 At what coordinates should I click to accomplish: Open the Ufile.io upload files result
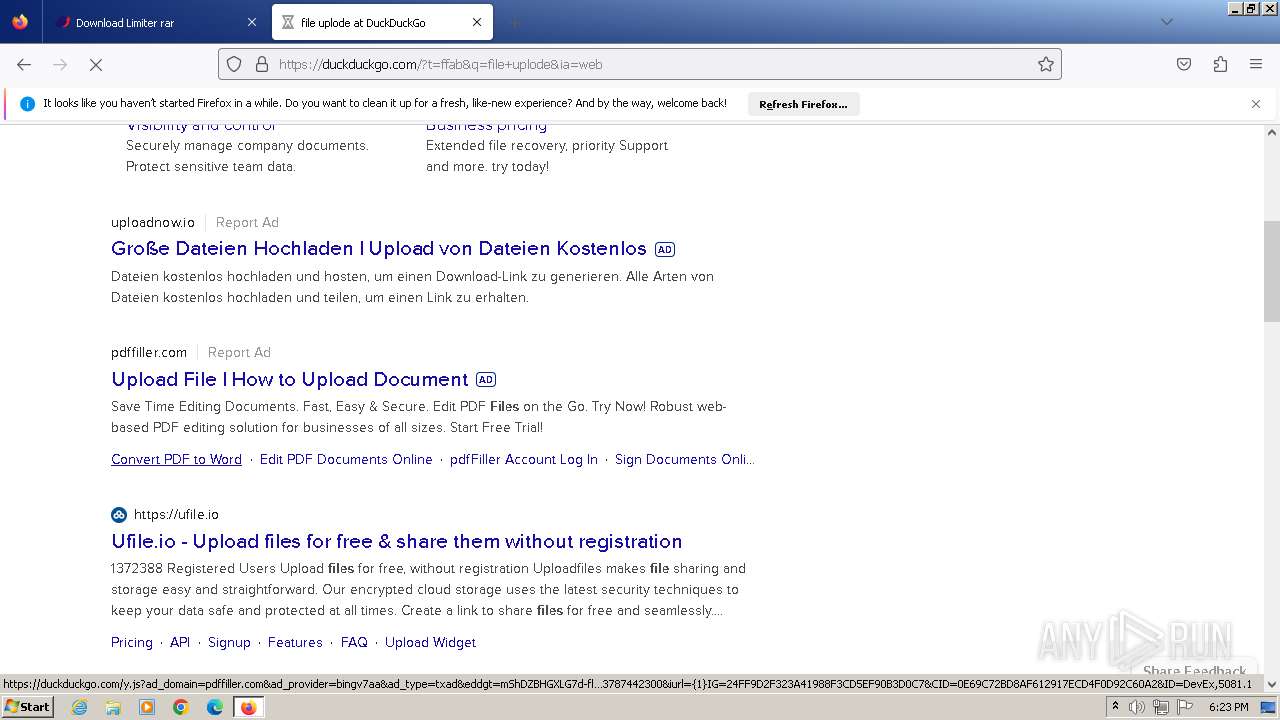coord(397,541)
